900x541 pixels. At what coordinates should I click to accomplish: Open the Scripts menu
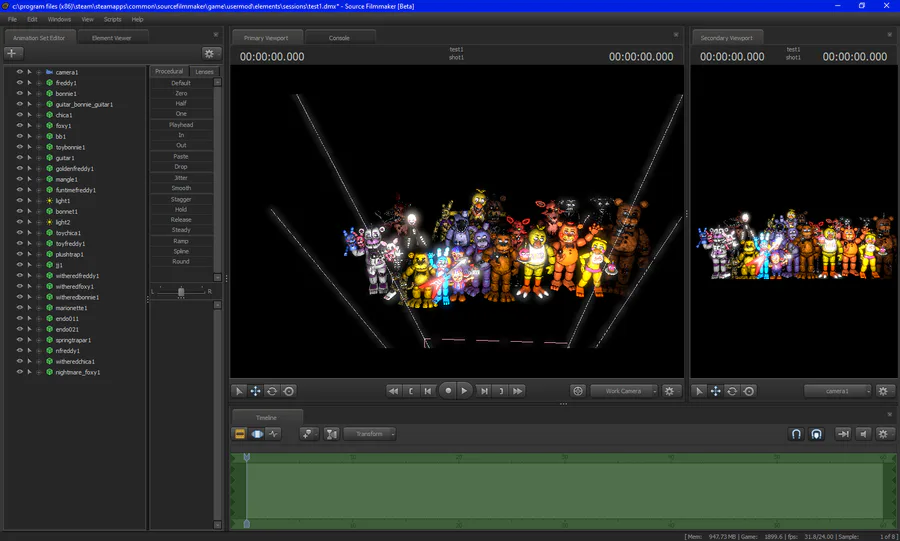point(112,19)
